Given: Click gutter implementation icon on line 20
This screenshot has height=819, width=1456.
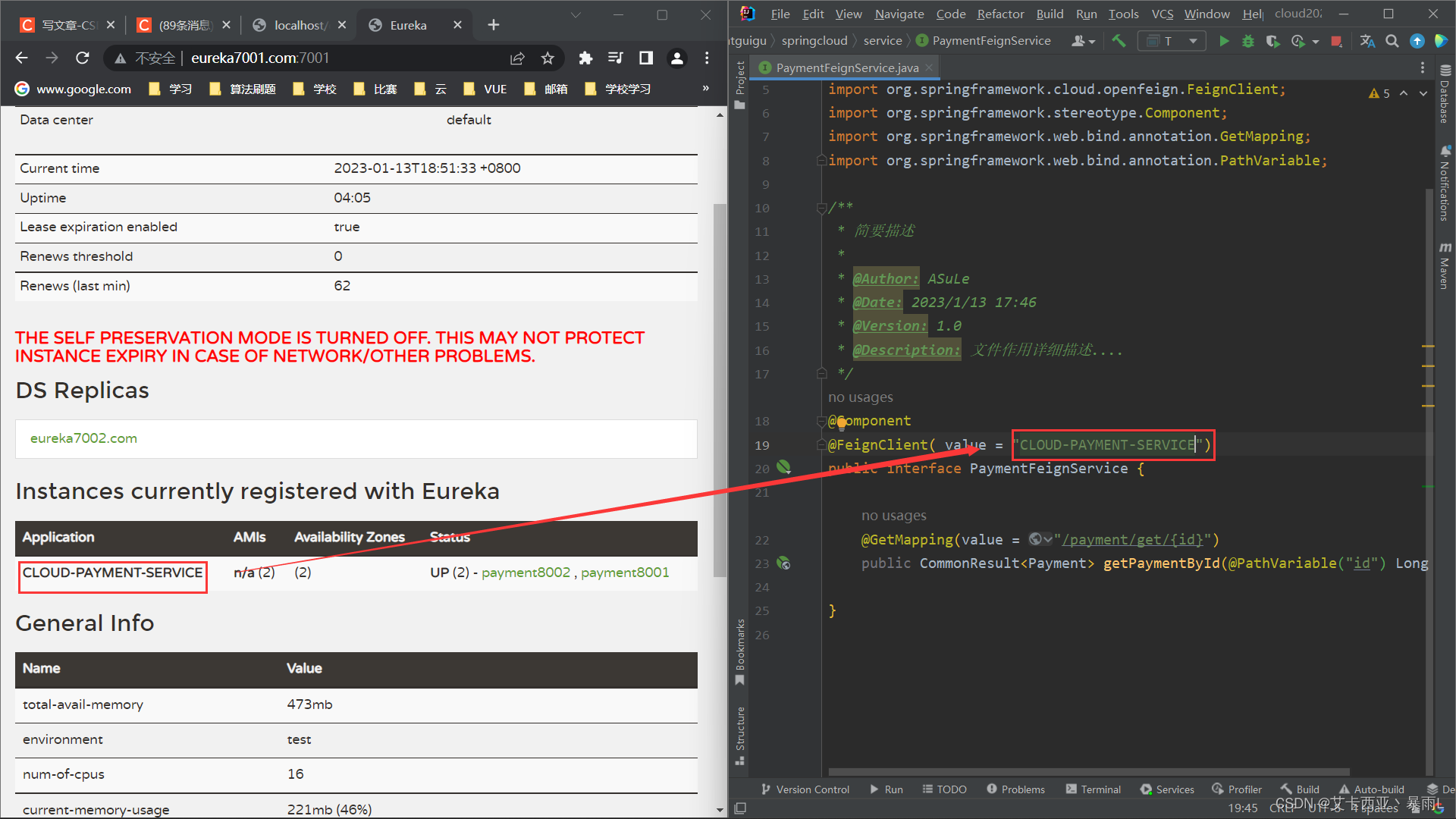Looking at the screenshot, I should click(784, 467).
